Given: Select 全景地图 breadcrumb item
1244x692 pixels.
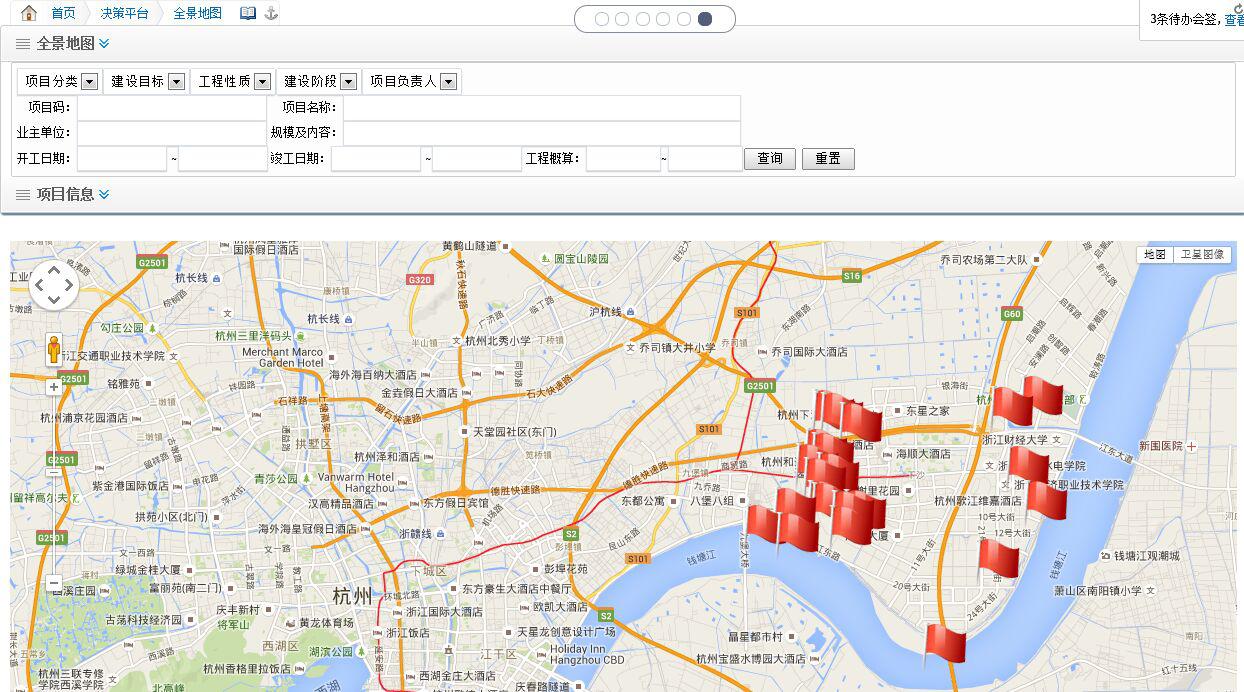Looking at the screenshot, I should (197, 13).
